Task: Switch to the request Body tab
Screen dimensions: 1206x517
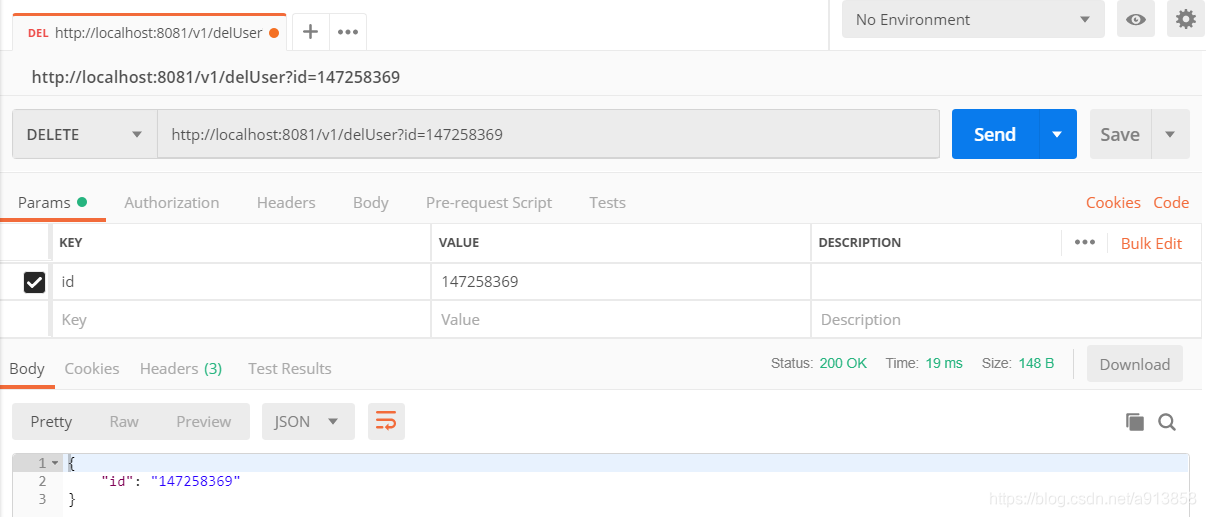Action: [x=370, y=202]
